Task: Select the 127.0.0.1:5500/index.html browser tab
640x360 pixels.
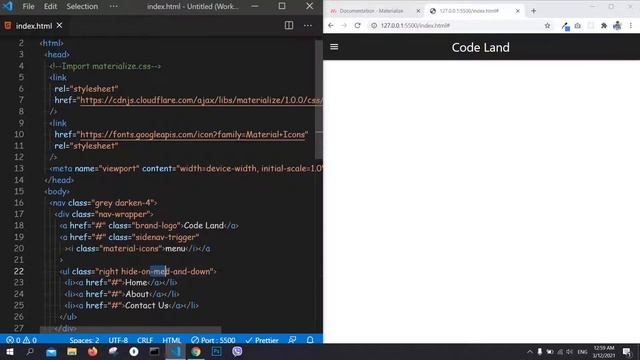Action: click(x=469, y=11)
